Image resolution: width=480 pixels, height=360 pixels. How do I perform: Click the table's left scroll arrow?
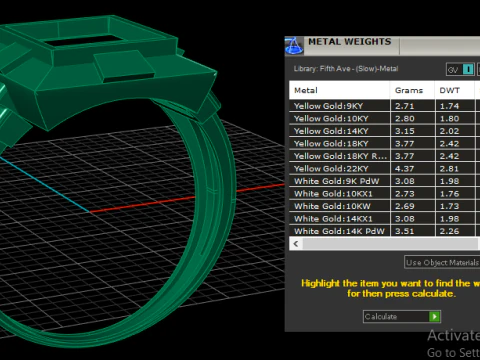[296, 244]
